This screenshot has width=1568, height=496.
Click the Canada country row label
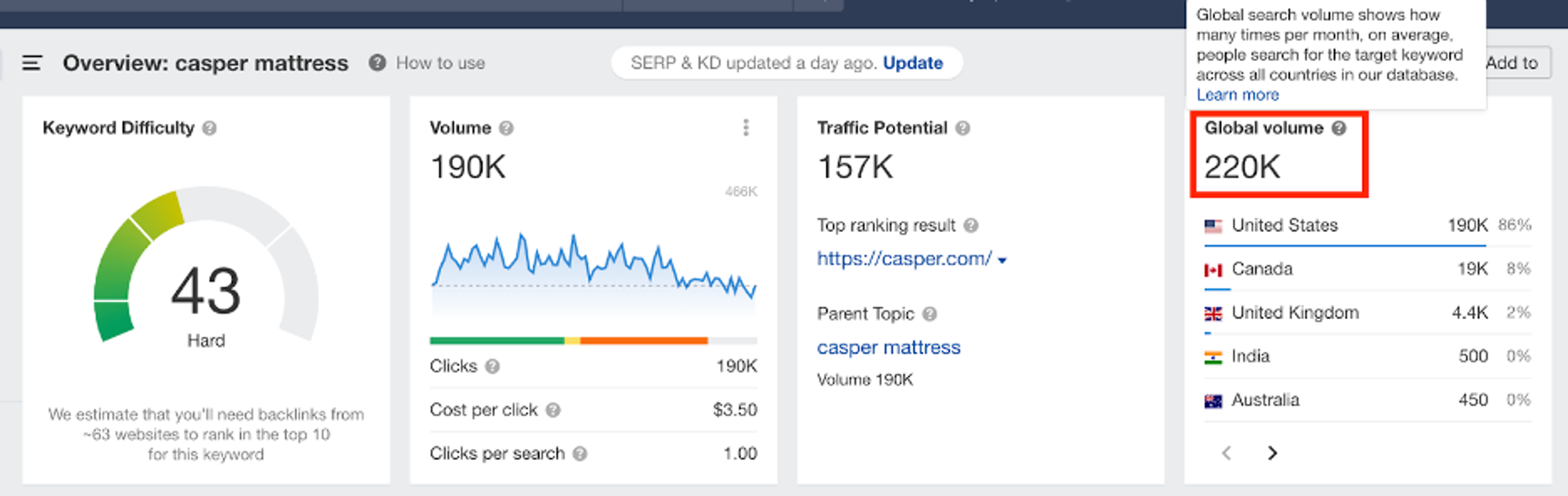[x=1262, y=269]
